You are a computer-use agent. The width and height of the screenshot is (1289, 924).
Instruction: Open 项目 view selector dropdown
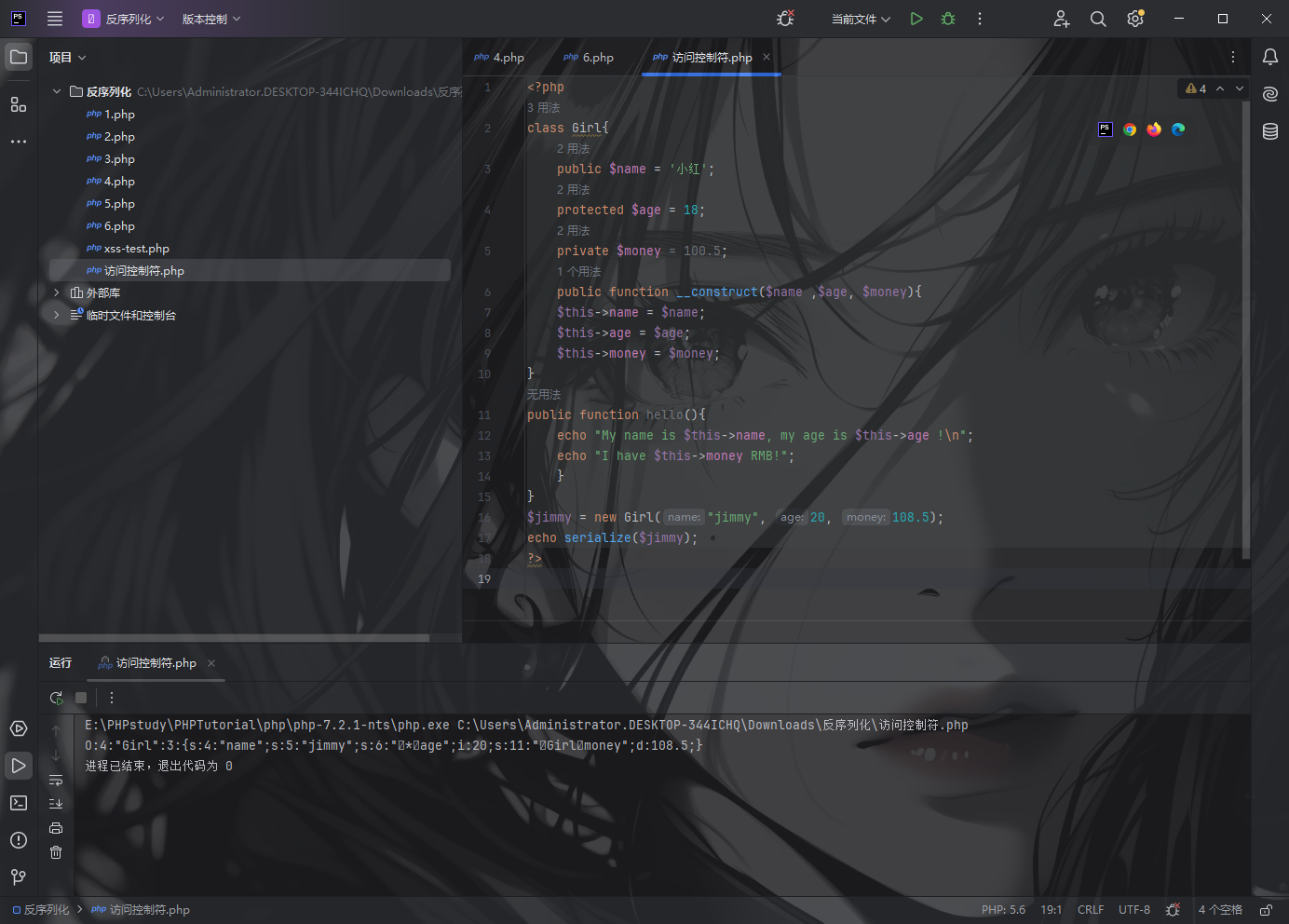tap(68, 57)
